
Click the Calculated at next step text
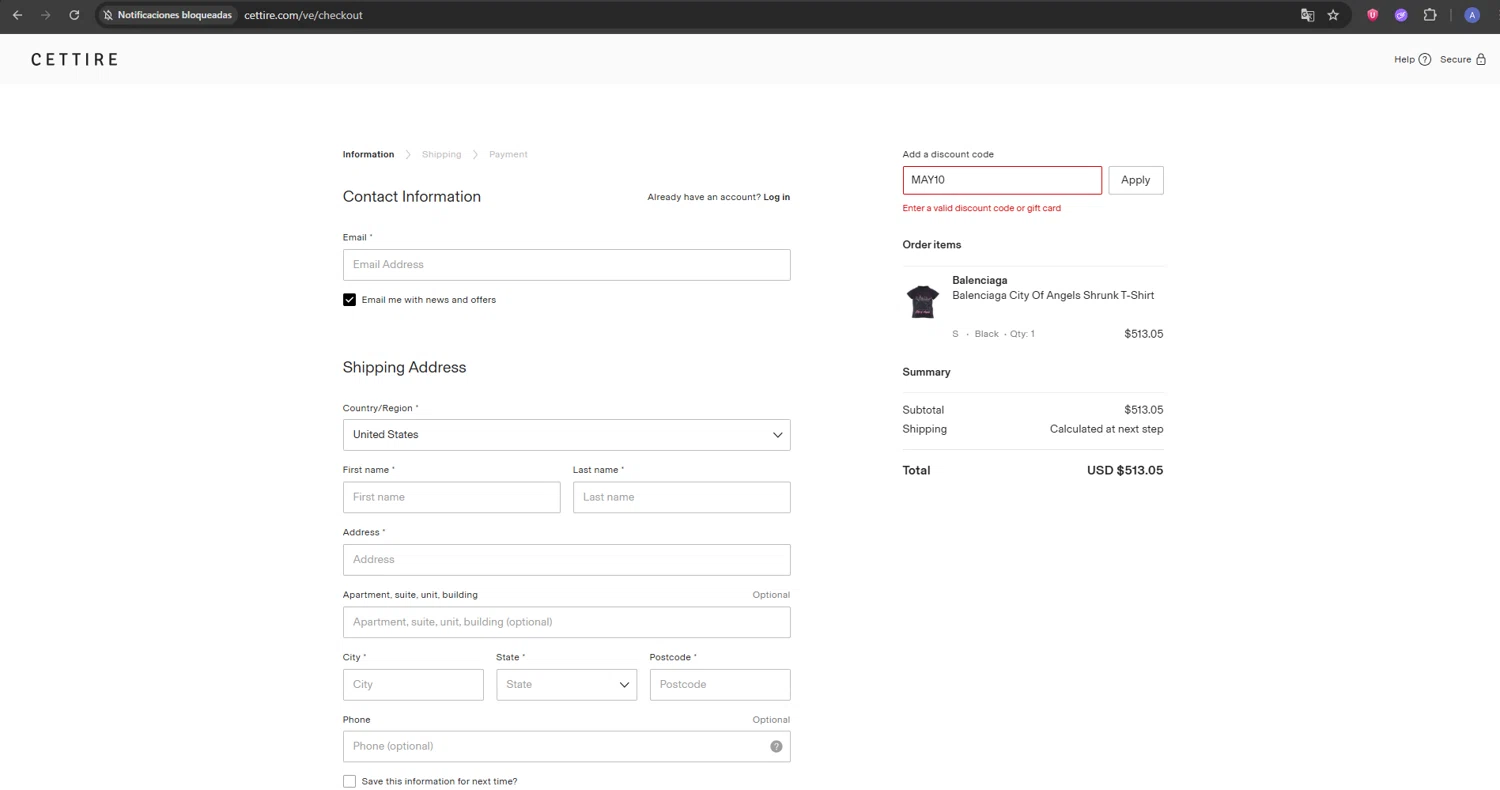[x=1107, y=429]
